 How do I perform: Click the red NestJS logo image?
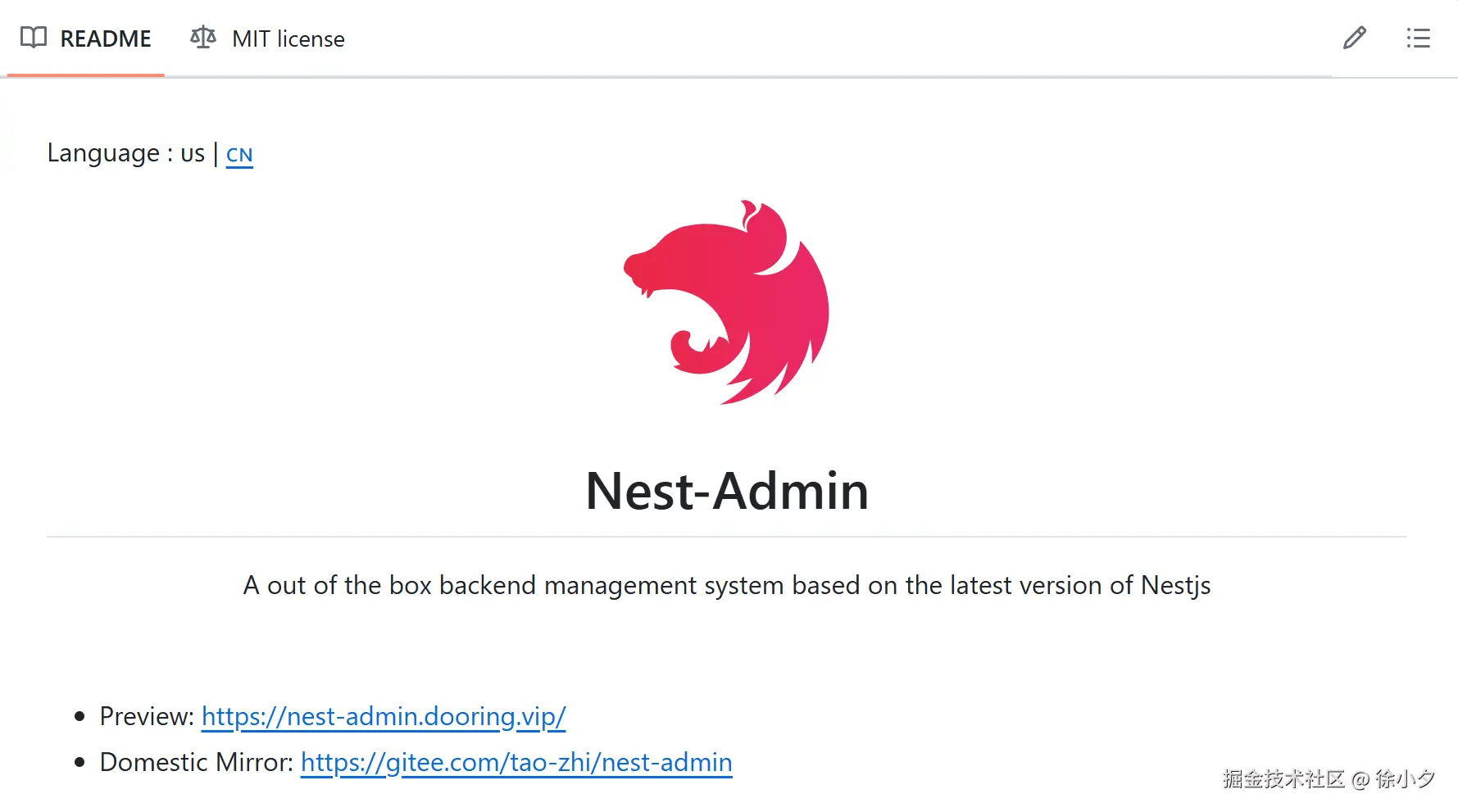coord(727,302)
